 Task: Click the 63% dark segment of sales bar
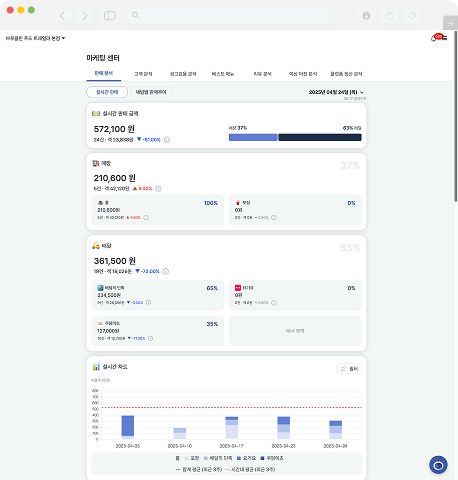[x=320, y=137]
